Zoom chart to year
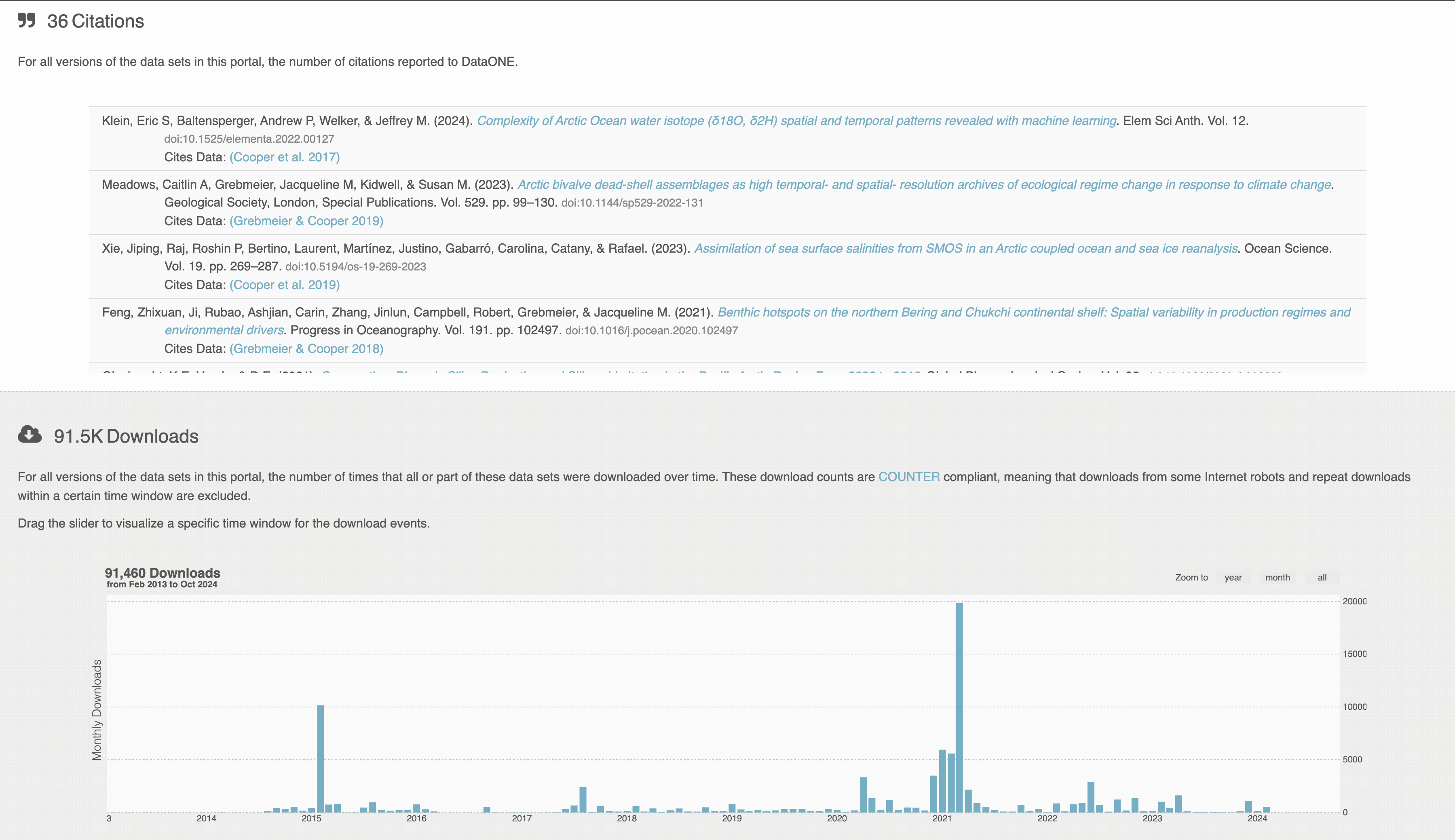 1233,578
